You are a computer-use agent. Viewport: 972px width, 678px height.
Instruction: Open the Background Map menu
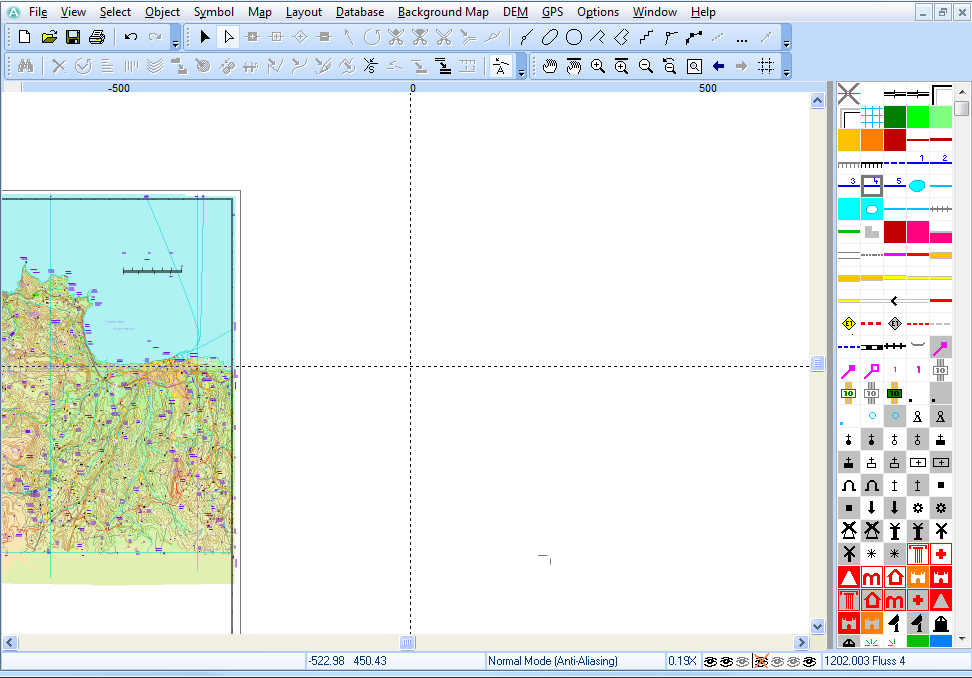(x=443, y=12)
